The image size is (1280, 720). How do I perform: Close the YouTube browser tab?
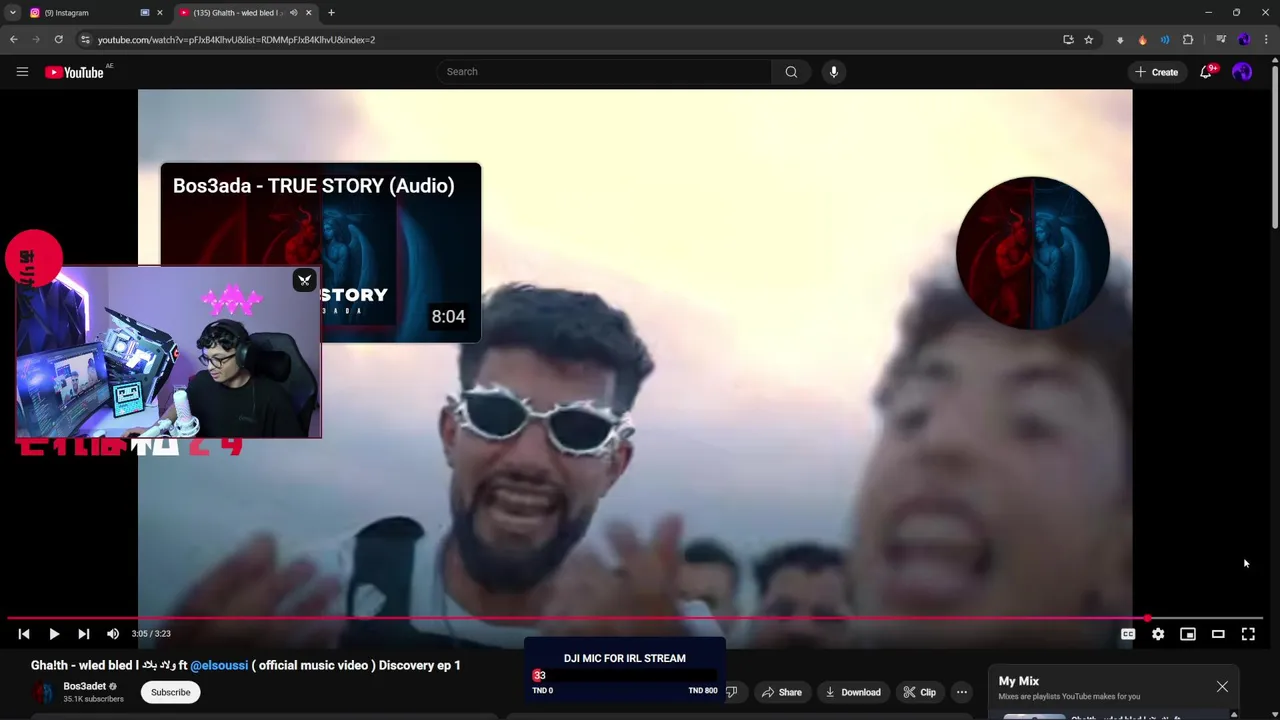click(308, 13)
